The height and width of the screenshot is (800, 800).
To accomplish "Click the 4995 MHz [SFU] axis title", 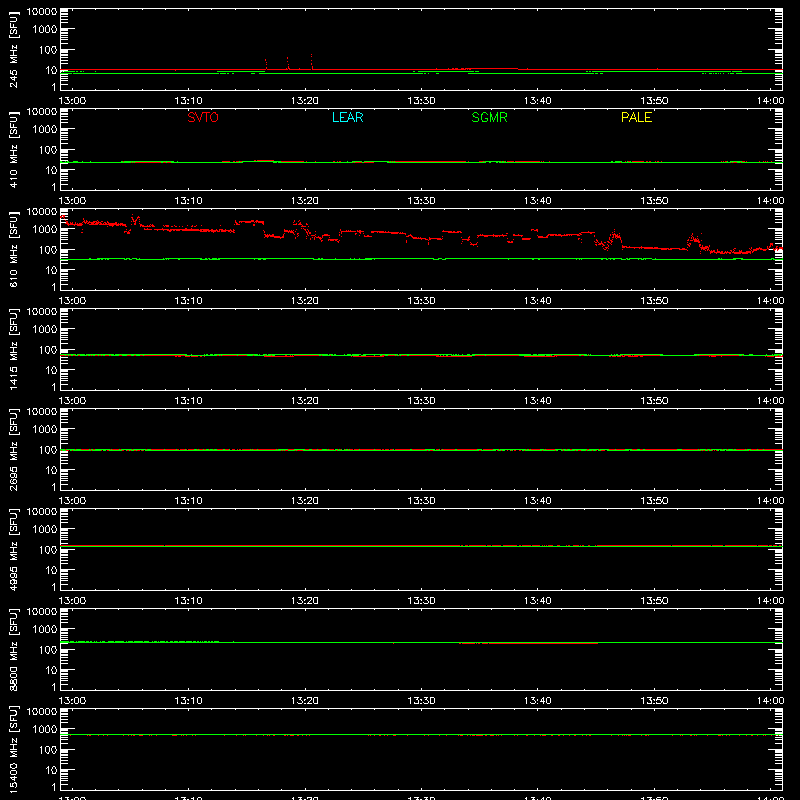I will tap(13, 549).
